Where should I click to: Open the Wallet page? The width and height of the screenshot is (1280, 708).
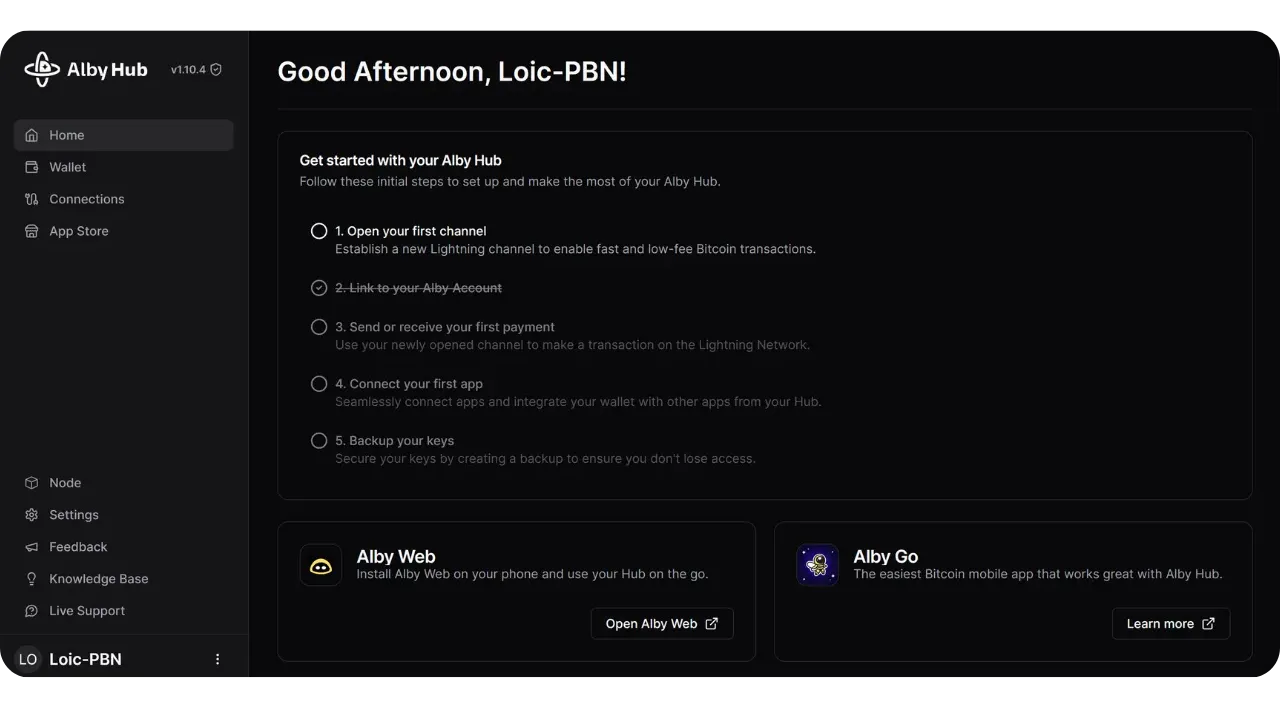(x=67, y=167)
